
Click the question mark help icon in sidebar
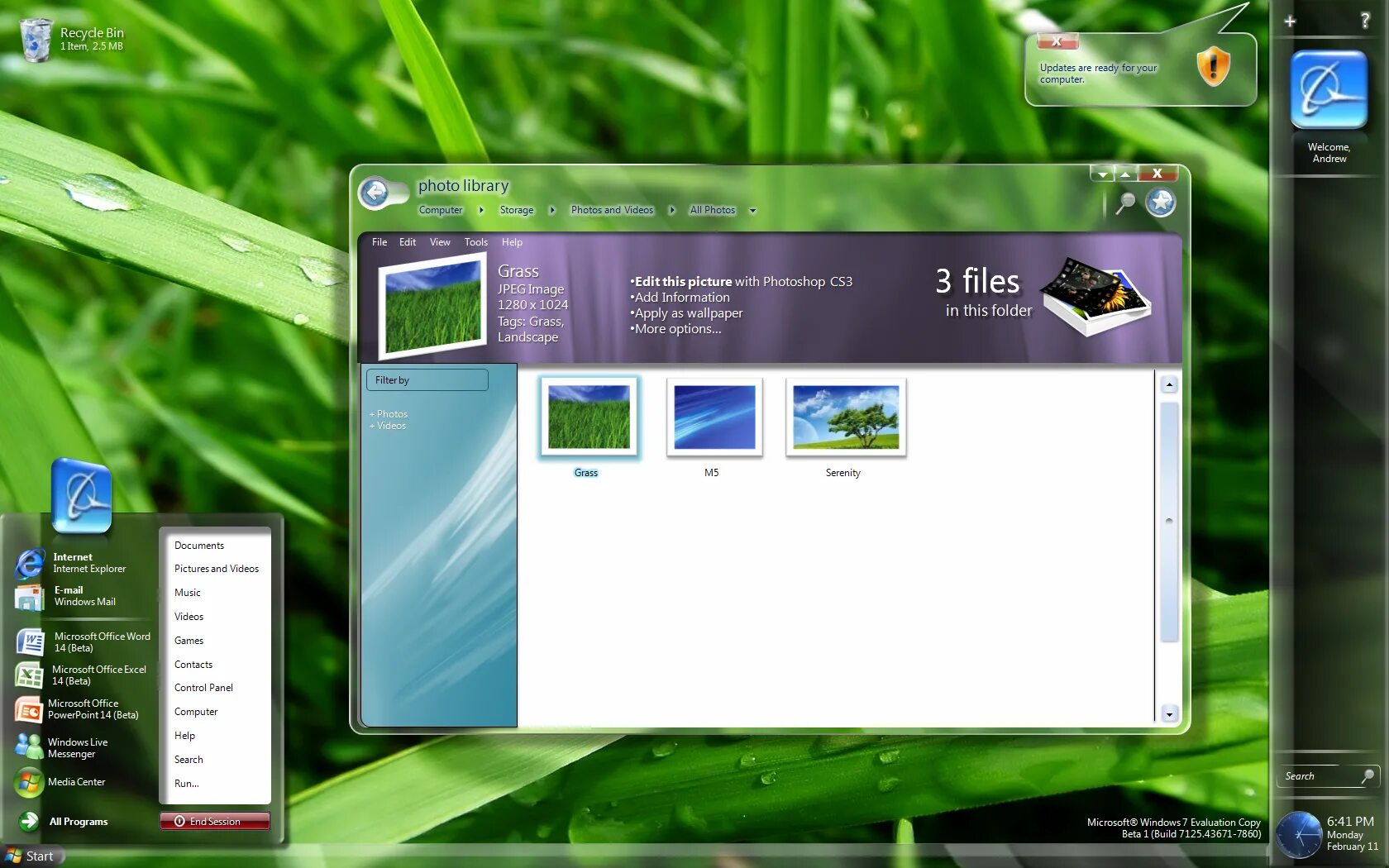click(1365, 21)
